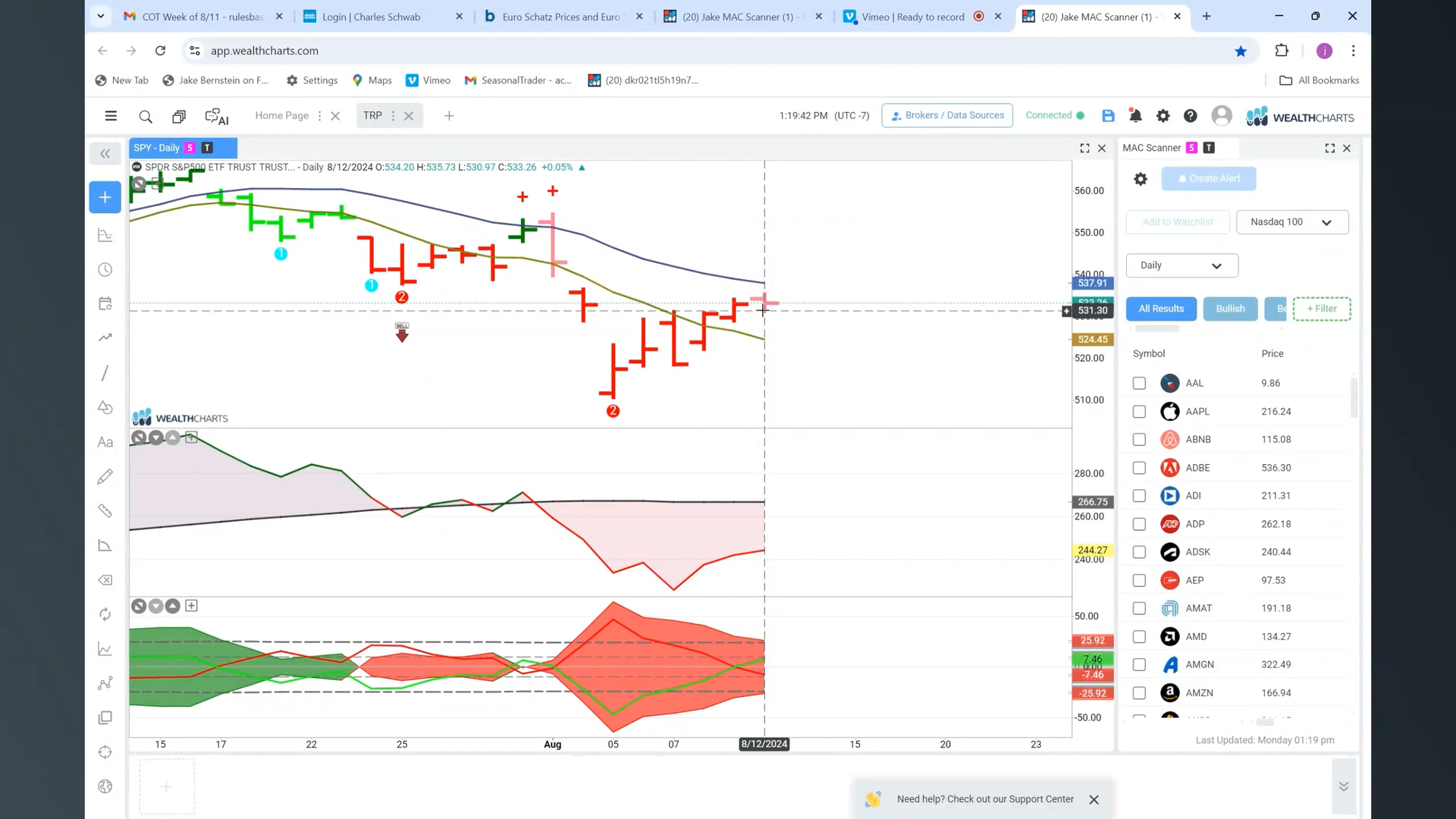Tick the AMAT checkbox

coord(1139,608)
